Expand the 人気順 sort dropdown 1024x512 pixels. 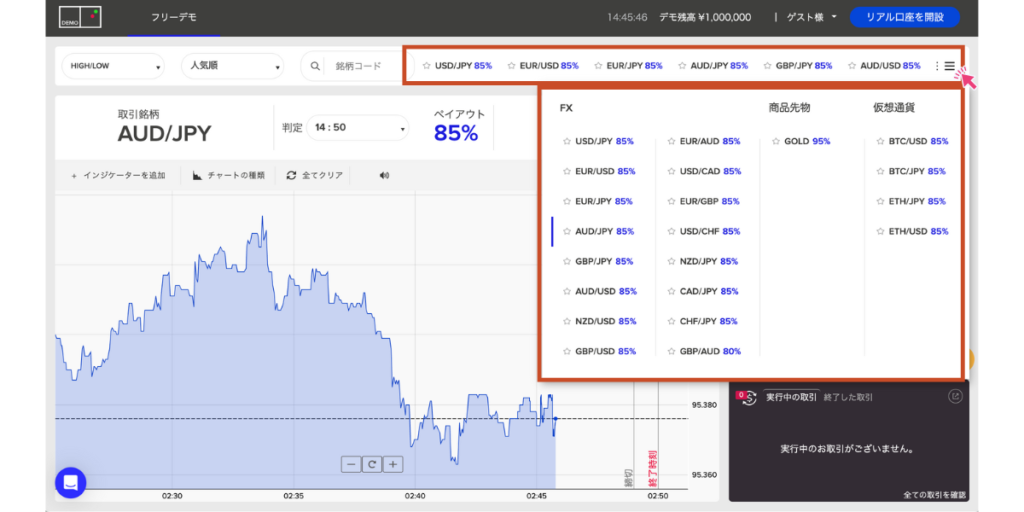point(232,66)
